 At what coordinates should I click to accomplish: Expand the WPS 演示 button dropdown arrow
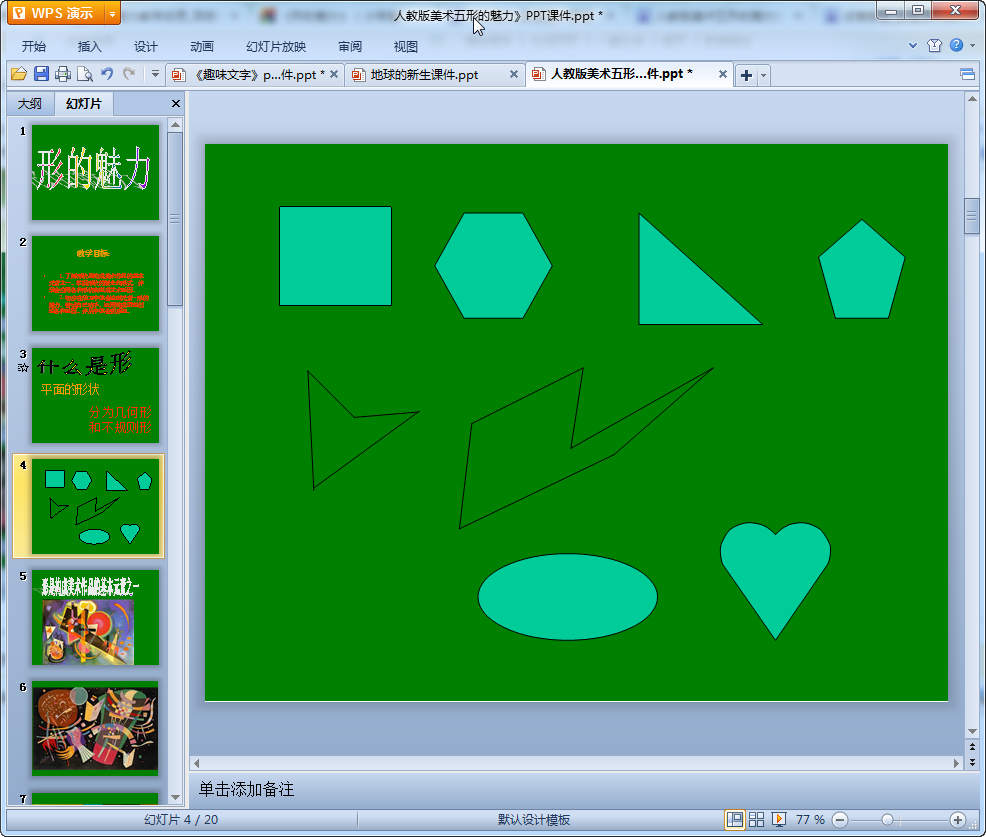pyautogui.click(x=113, y=13)
